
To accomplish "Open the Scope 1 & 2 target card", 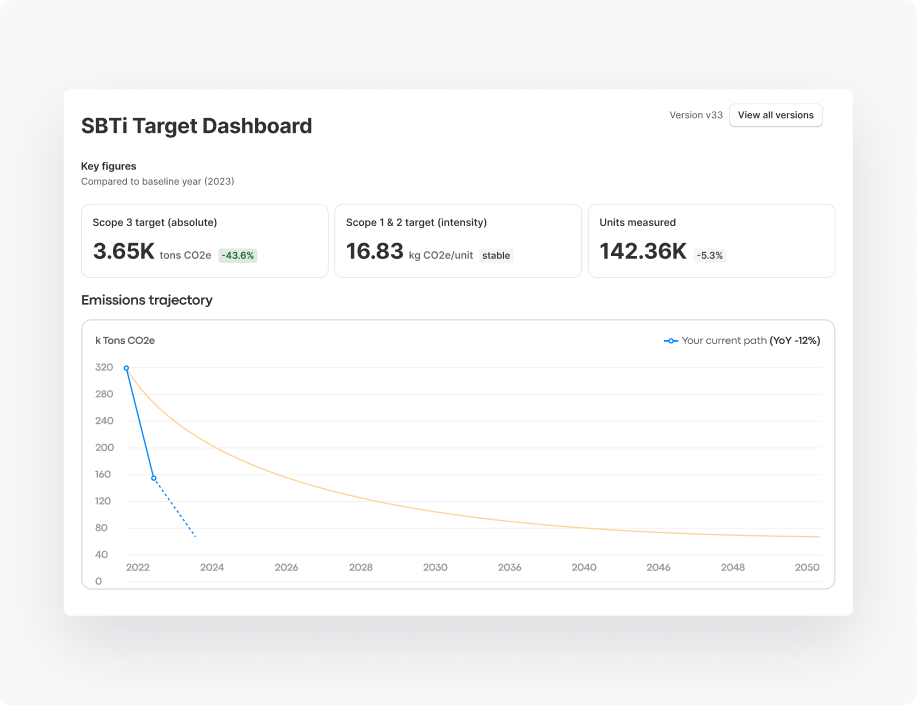I will click(457, 241).
